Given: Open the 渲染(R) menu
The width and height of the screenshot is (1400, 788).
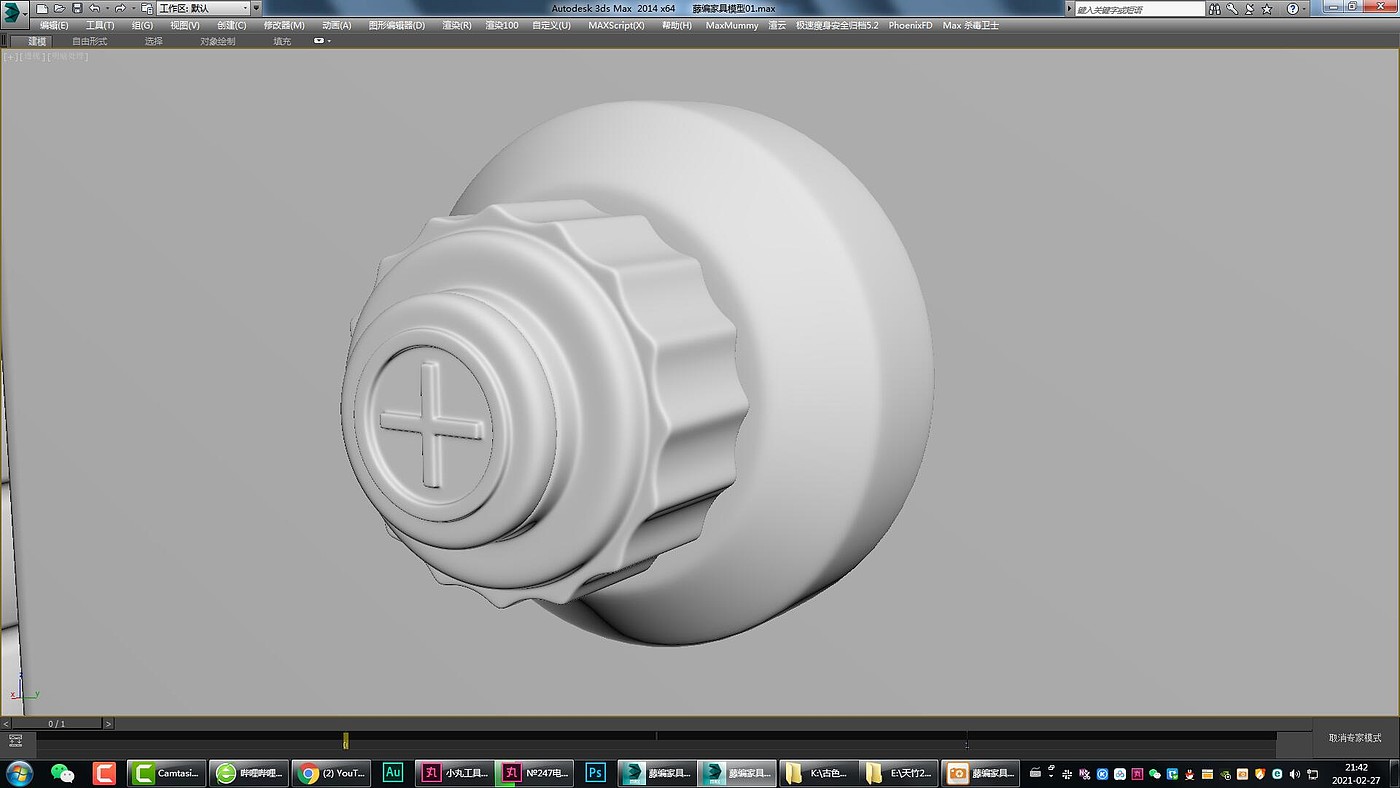Looking at the screenshot, I should pos(456,25).
